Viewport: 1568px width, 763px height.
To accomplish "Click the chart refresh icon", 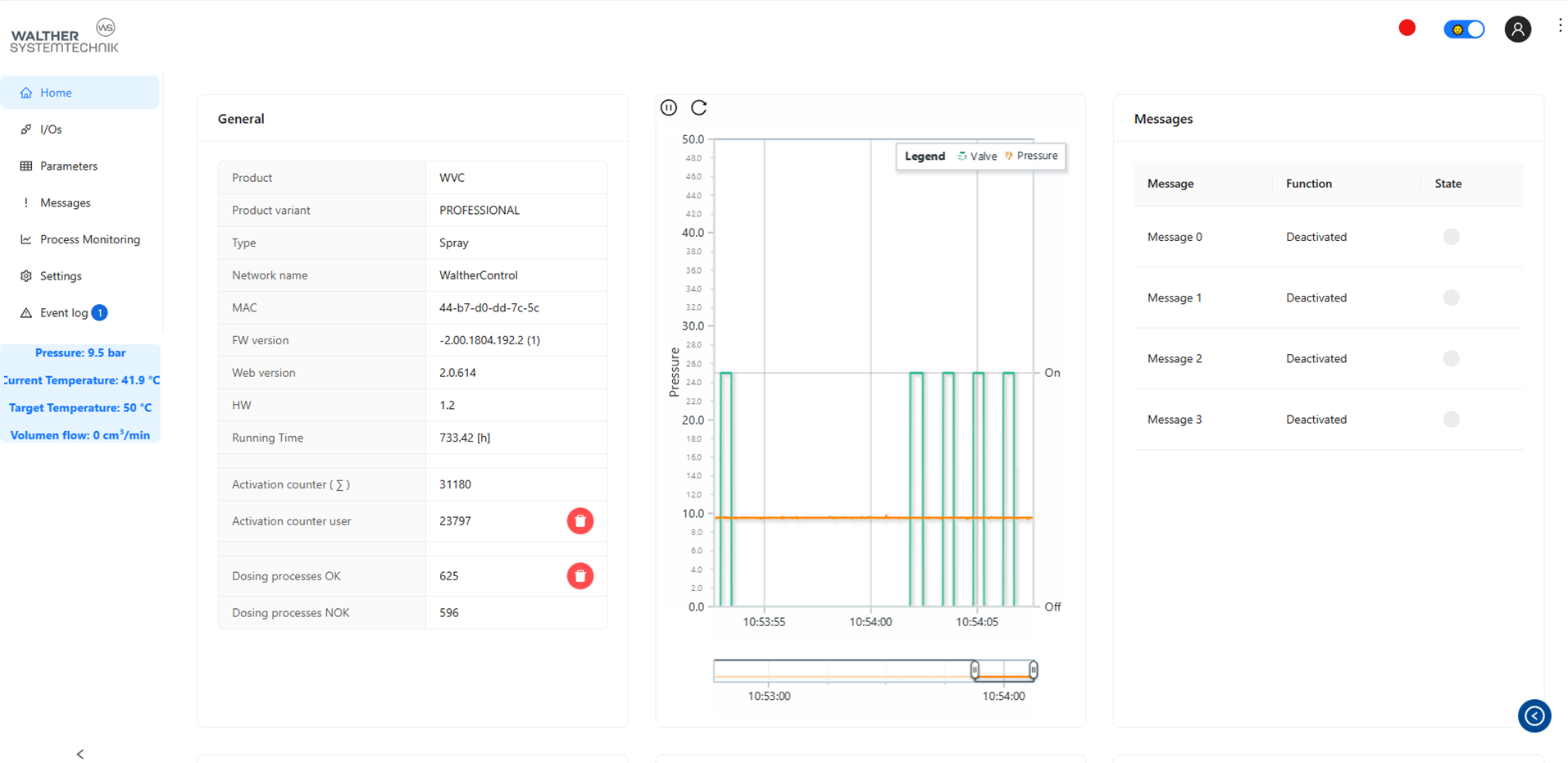I will 698,107.
